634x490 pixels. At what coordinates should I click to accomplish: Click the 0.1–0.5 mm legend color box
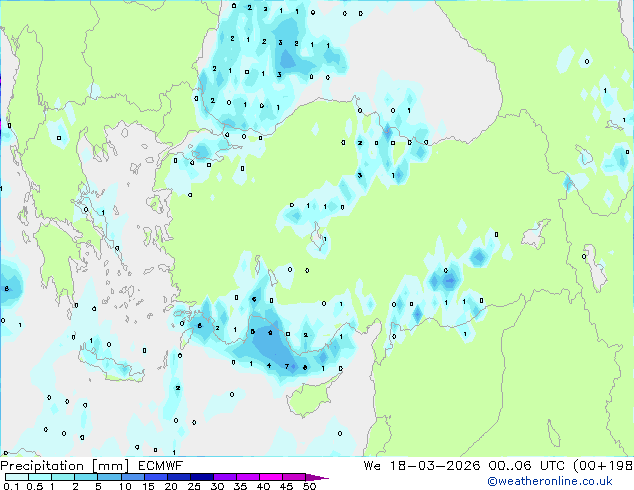pyautogui.click(x=17, y=477)
